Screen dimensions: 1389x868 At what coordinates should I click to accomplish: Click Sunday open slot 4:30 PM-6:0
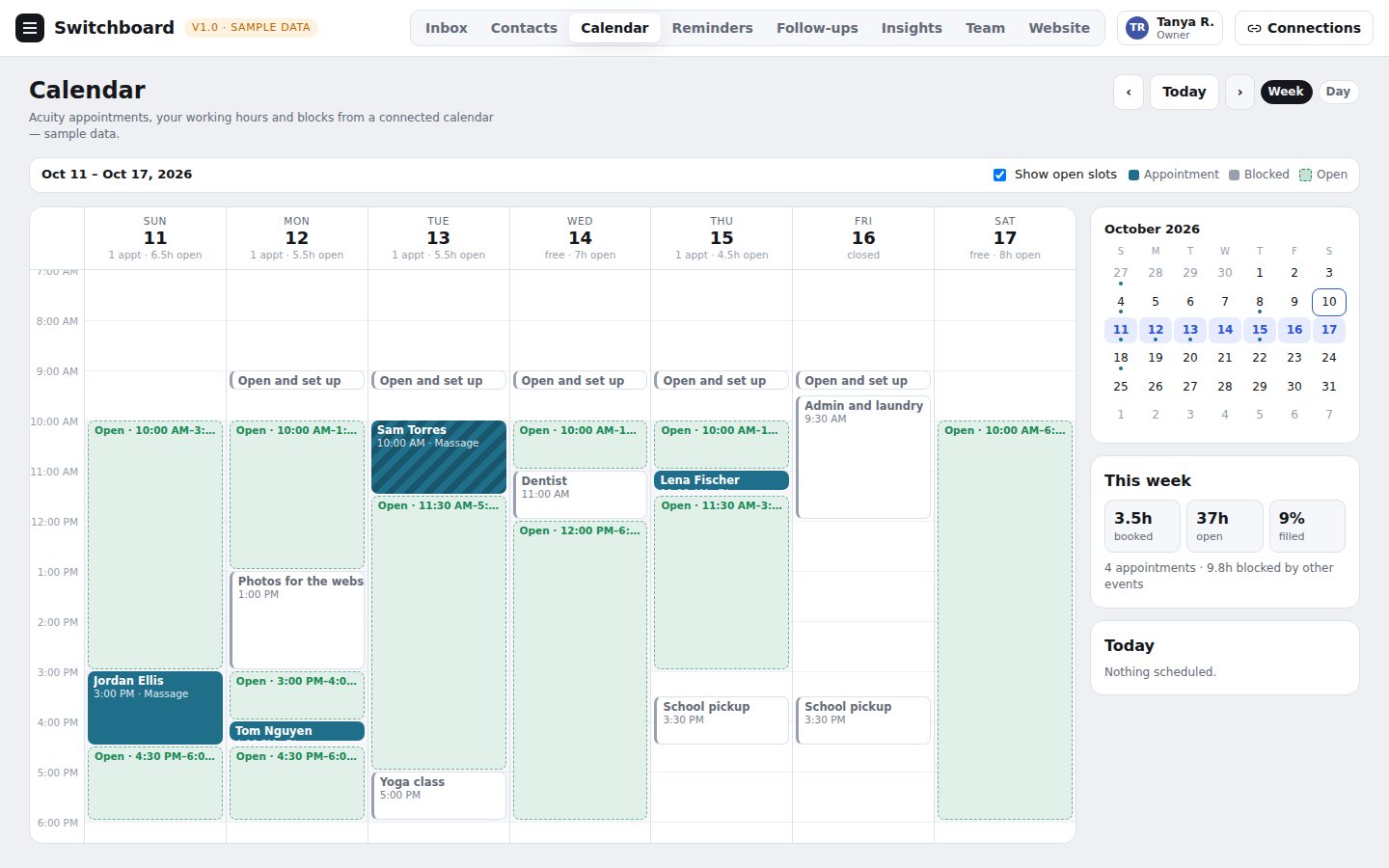click(155, 783)
